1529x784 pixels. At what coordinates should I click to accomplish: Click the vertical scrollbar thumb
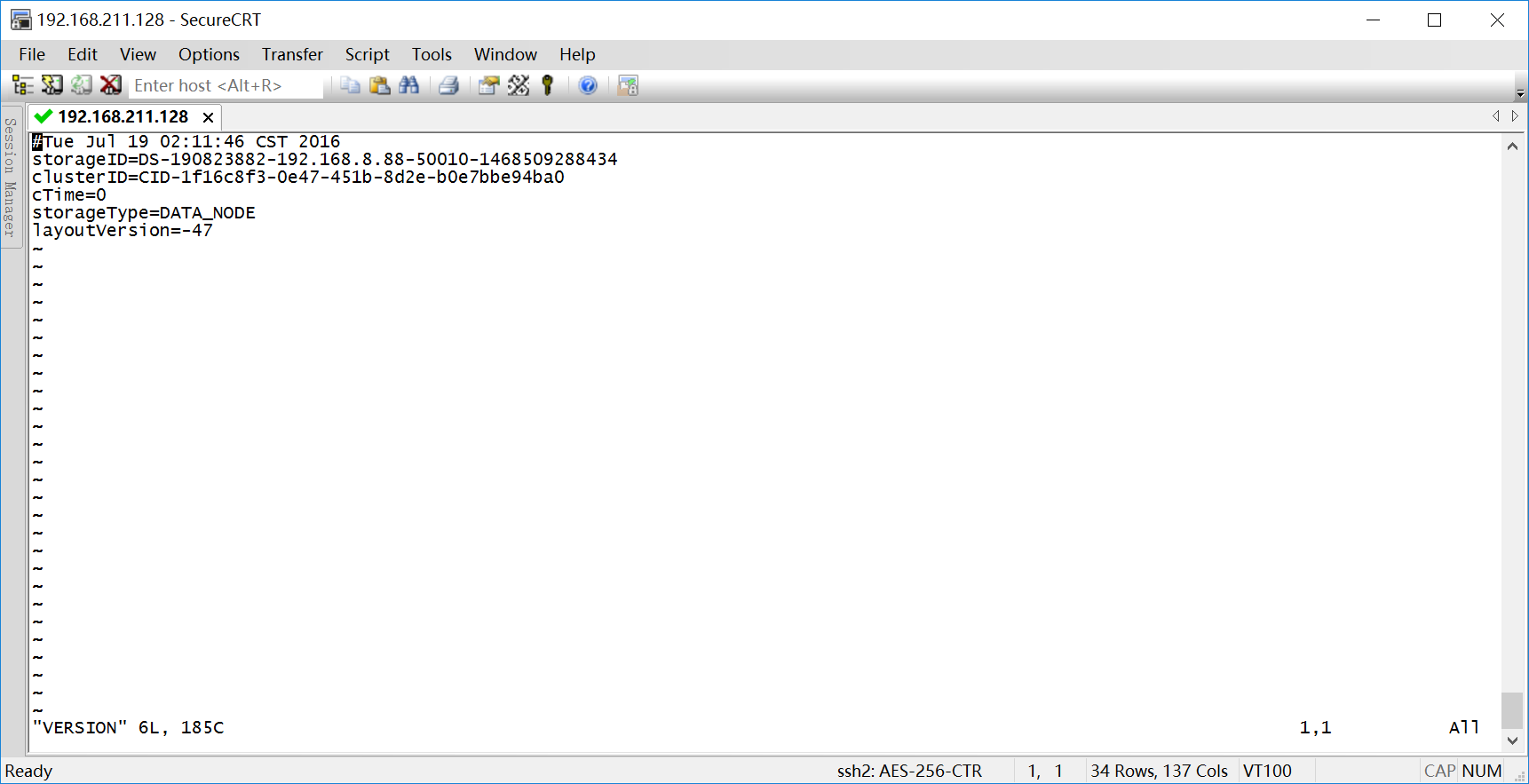pos(1512,710)
